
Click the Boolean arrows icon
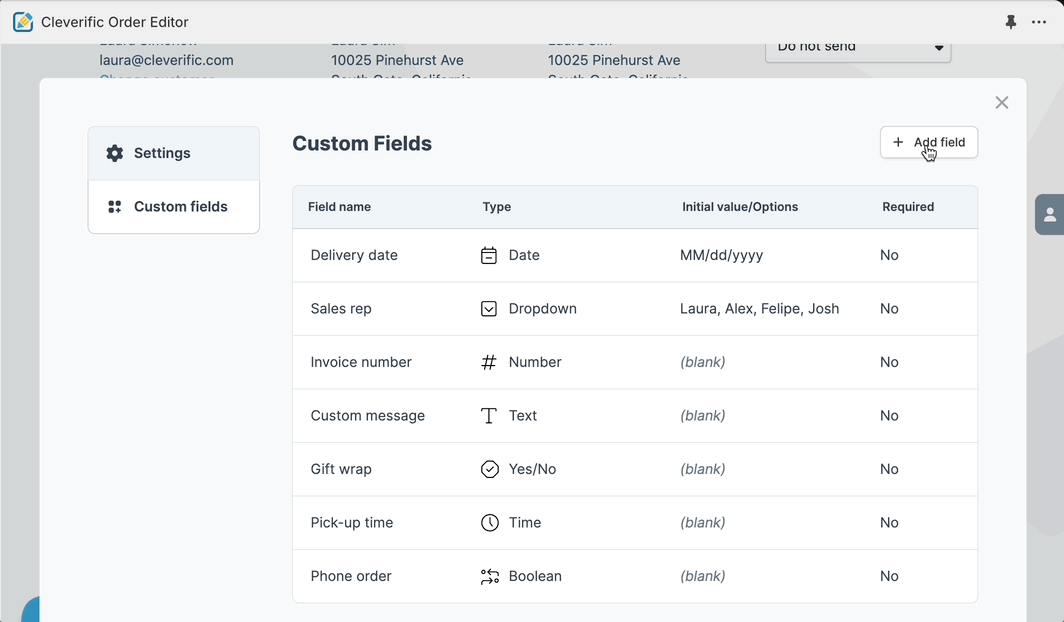(489, 577)
